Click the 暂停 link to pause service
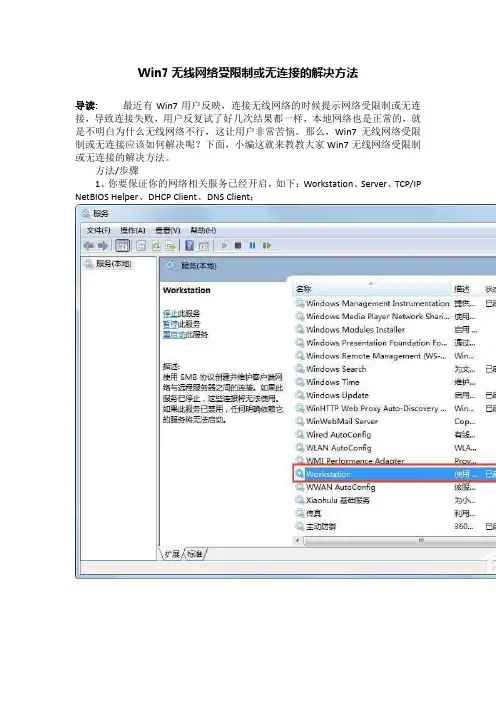 tap(170, 324)
